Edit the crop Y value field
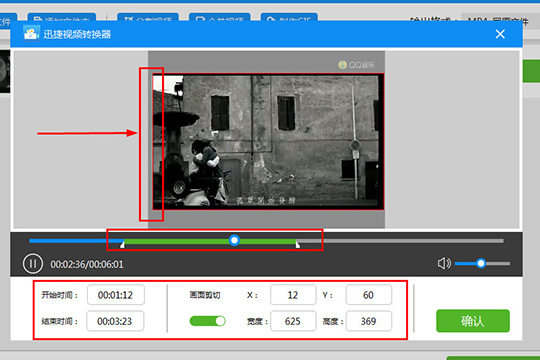This screenshot has width=540, height=360. point(368,295)
